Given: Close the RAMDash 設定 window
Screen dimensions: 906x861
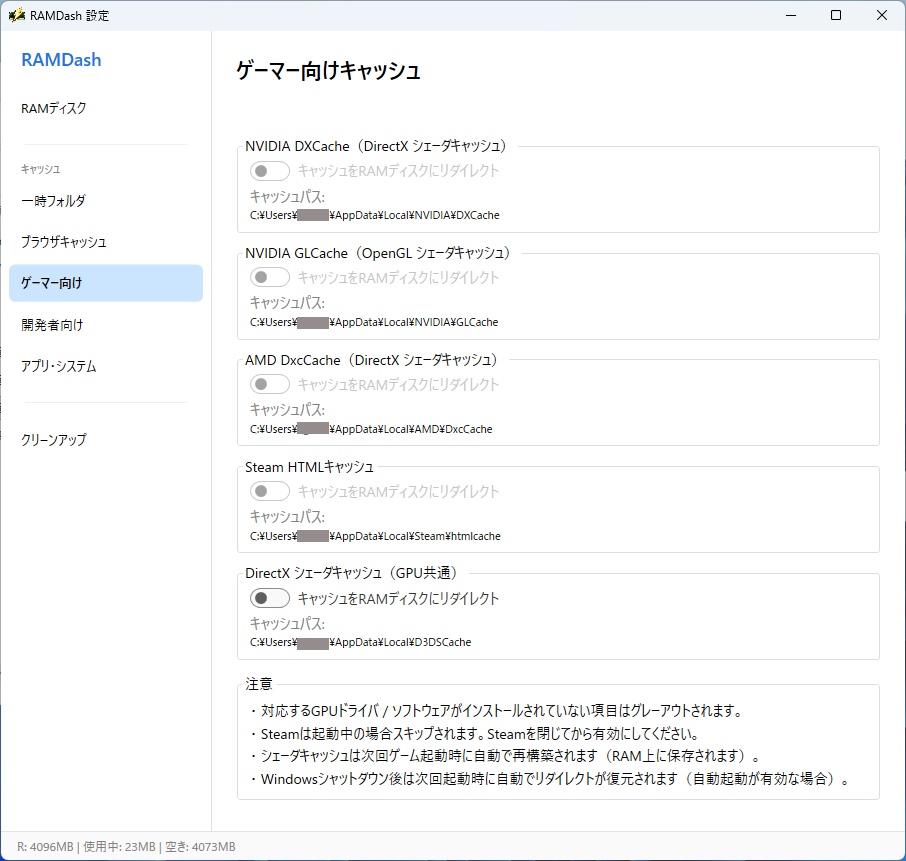Looking at the screenshot, I should click(882, 15).
